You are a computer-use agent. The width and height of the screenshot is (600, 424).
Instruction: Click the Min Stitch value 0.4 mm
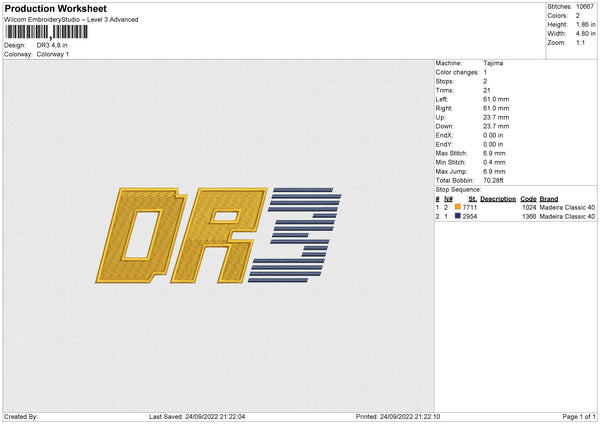(494, 162)
